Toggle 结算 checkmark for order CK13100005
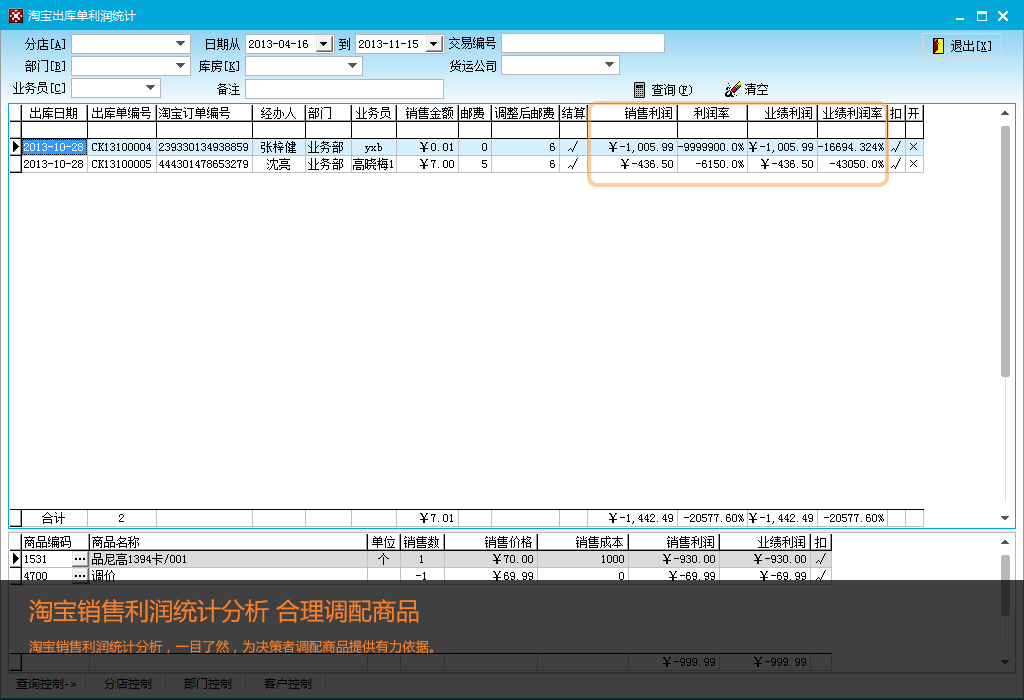Image resolution: width=1024 pixels, height=700 pixels. tap(573, 164)
